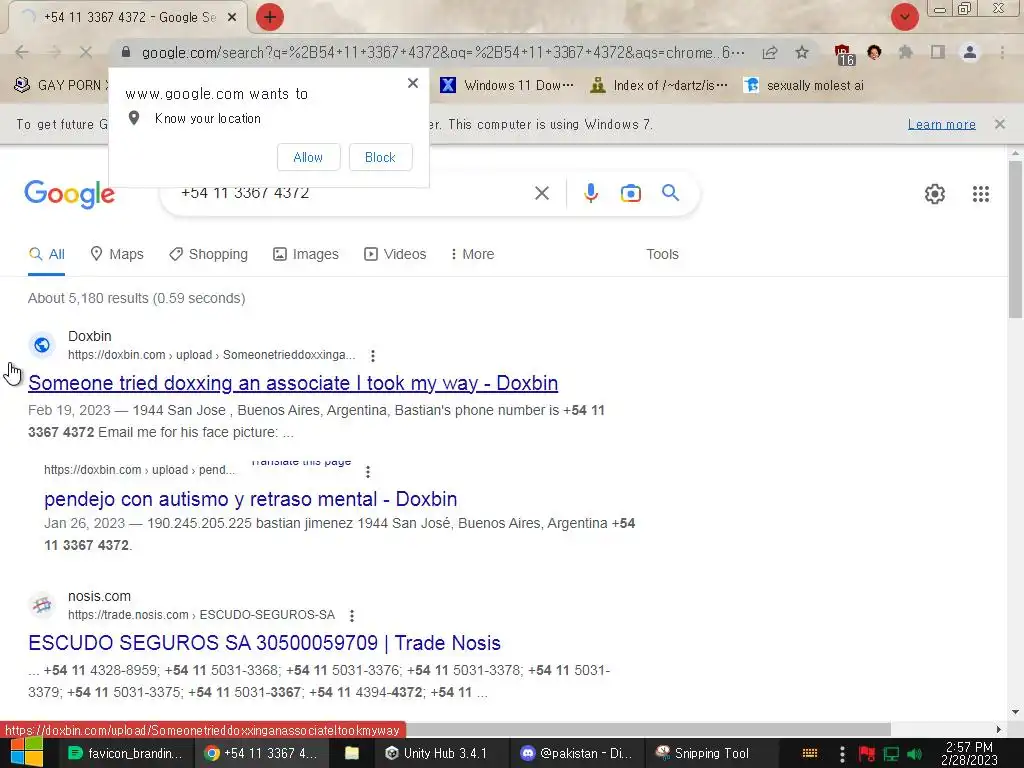Dismiss the location permission popup
The height and width of the screenshot is (768, 1024).
click(x=413, y=83)
